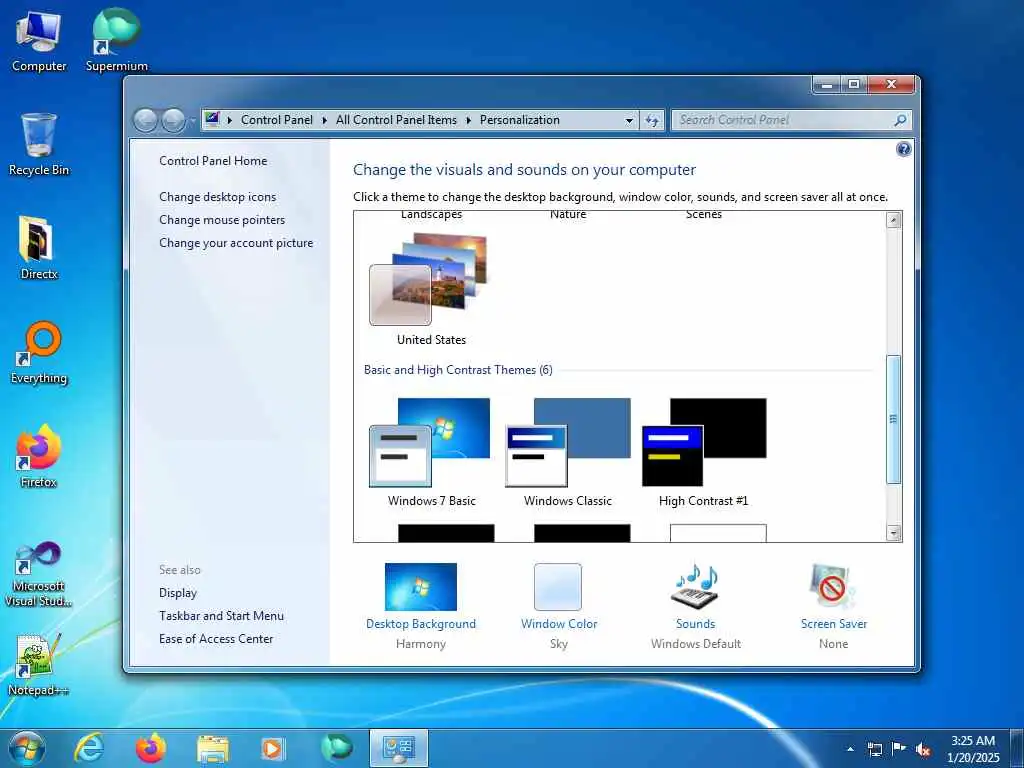Select the United States theme
Image resolution: width=1024 pixels, height=768 pixels.
pyautogui.click(x=431, y=289)
